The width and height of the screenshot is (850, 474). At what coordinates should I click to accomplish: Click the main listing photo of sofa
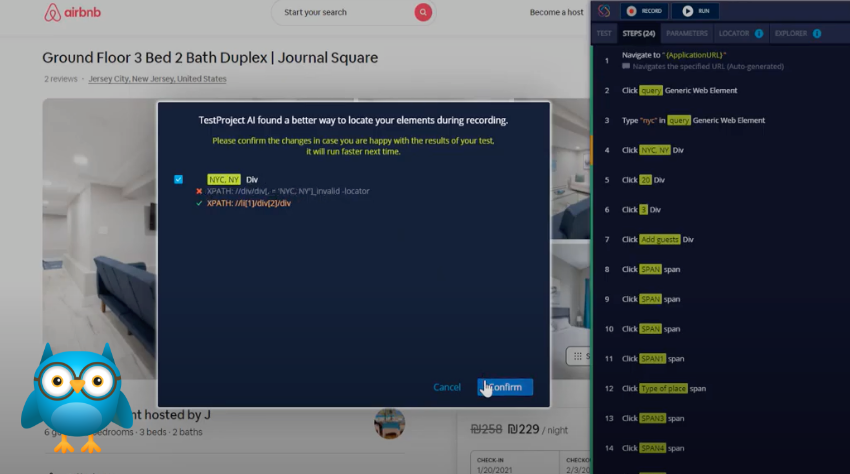point(100,239)
